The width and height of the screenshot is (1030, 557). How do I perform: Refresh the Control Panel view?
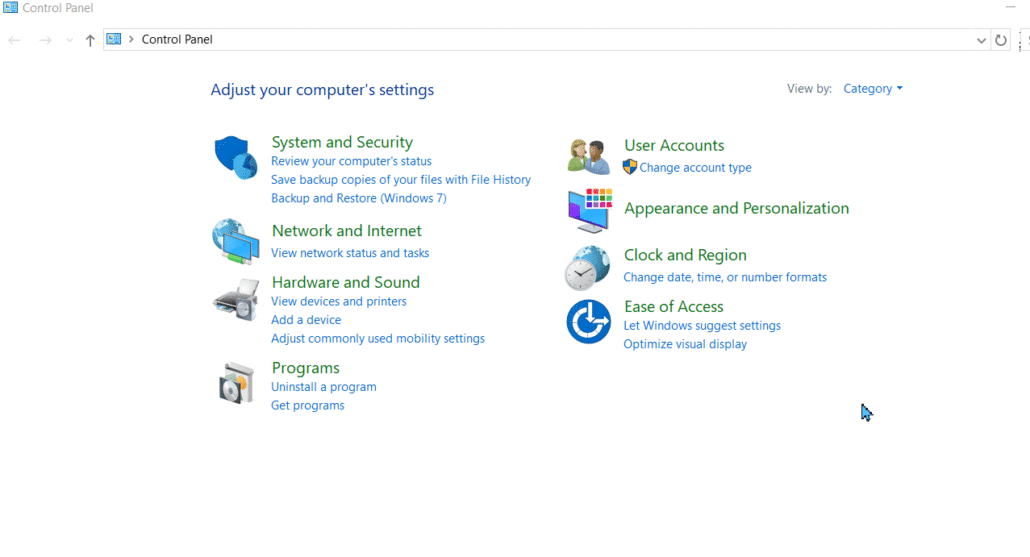1001,40
